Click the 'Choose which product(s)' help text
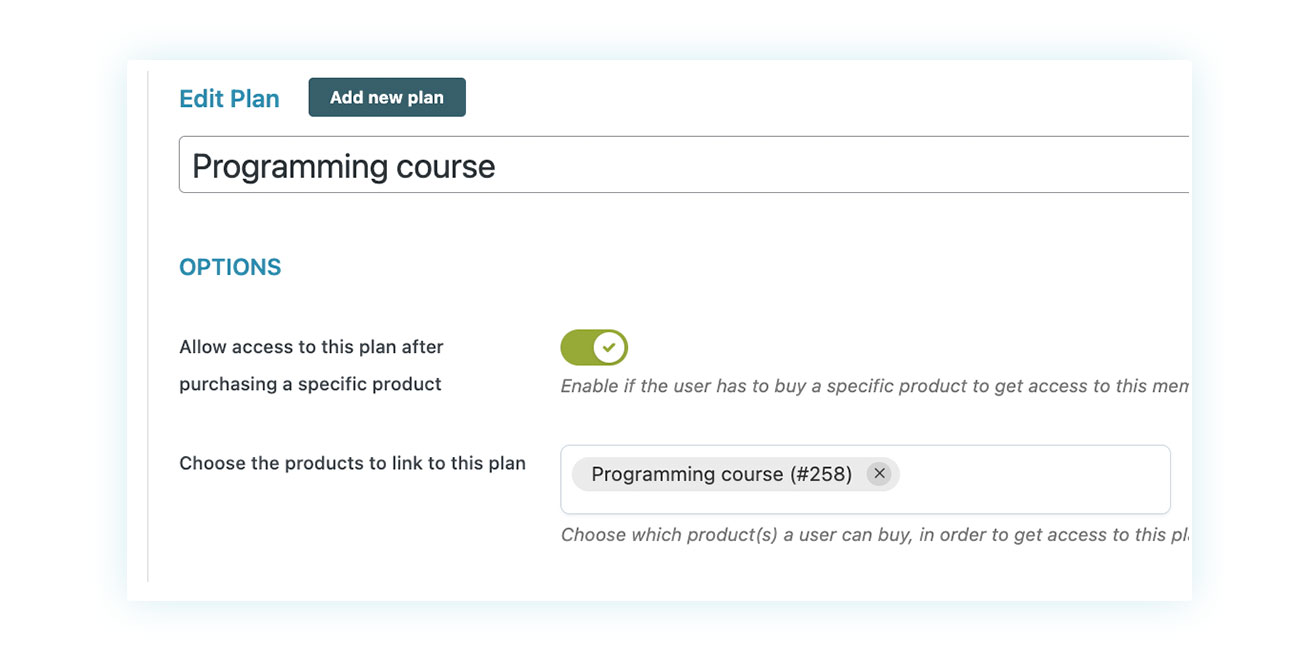This screenshot has width=1300, height=660. pos(875,535)
